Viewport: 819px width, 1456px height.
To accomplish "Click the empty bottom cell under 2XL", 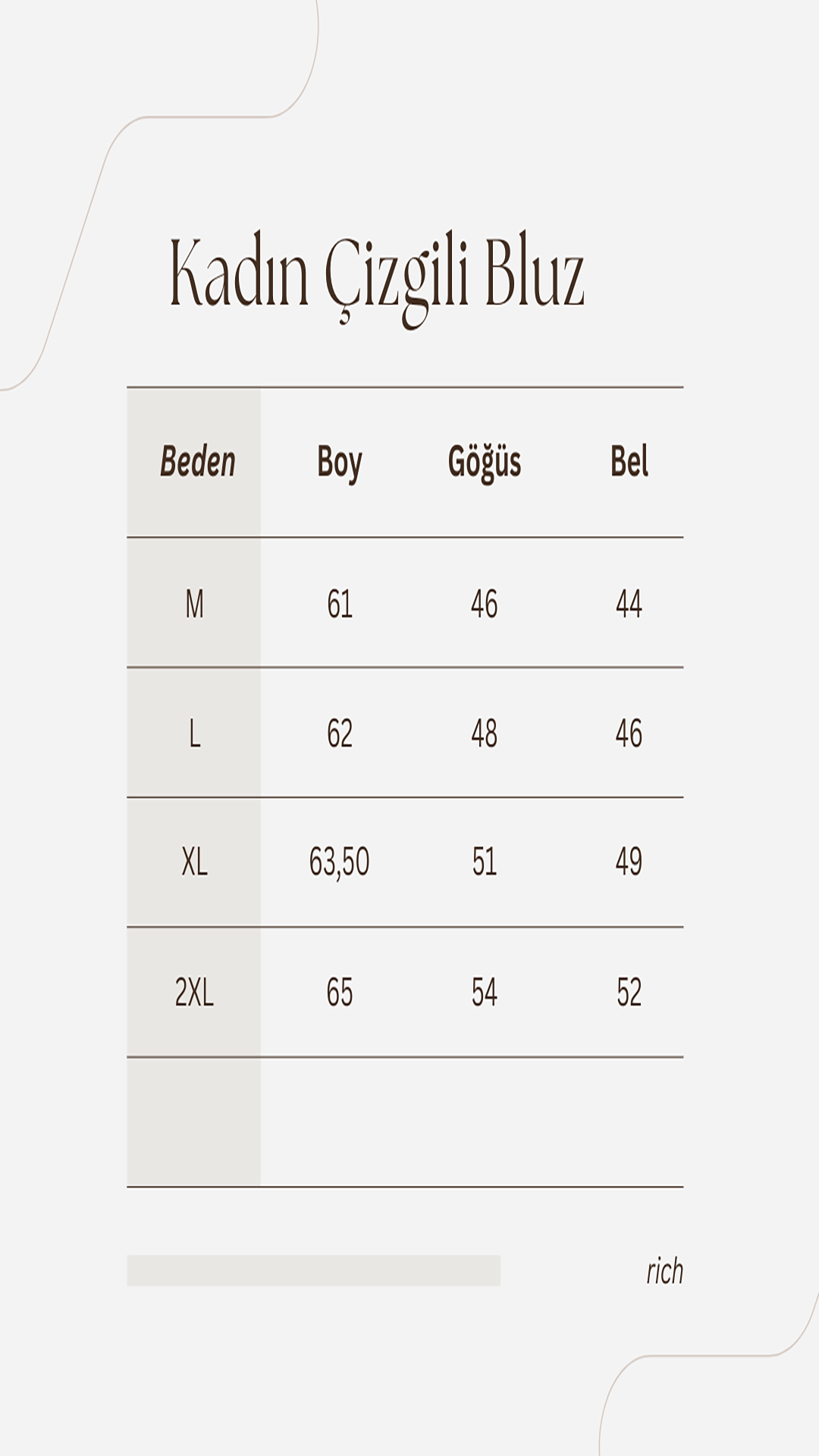I will (194, 1122).
